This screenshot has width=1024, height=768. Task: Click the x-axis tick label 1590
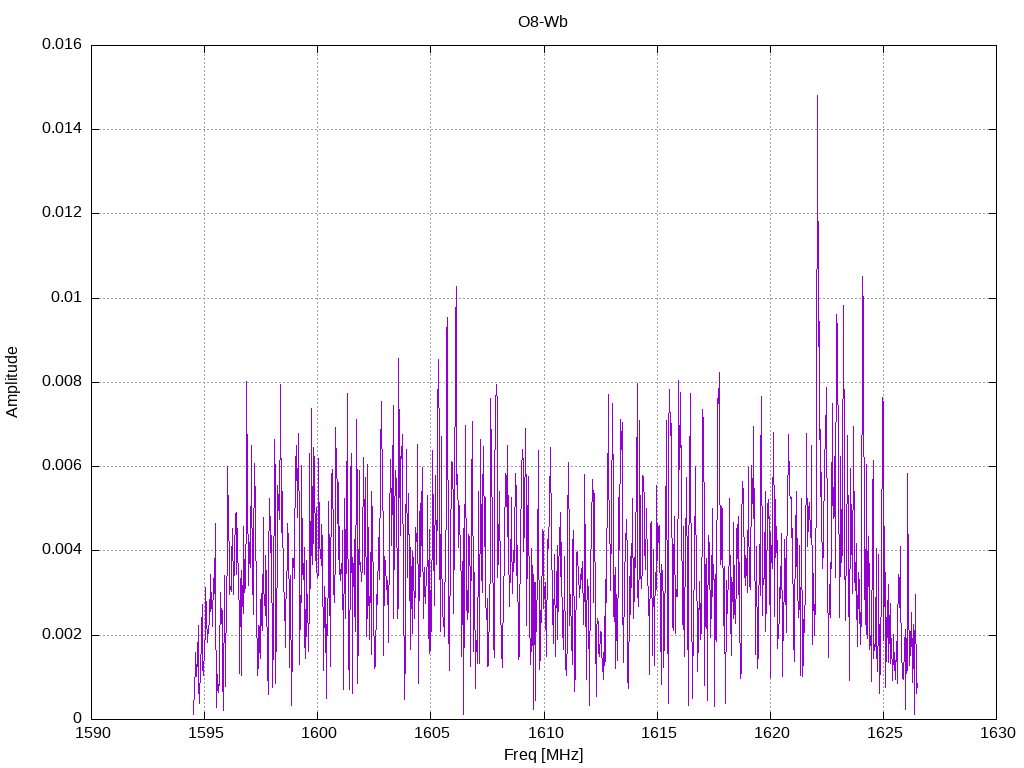(92, 733)
